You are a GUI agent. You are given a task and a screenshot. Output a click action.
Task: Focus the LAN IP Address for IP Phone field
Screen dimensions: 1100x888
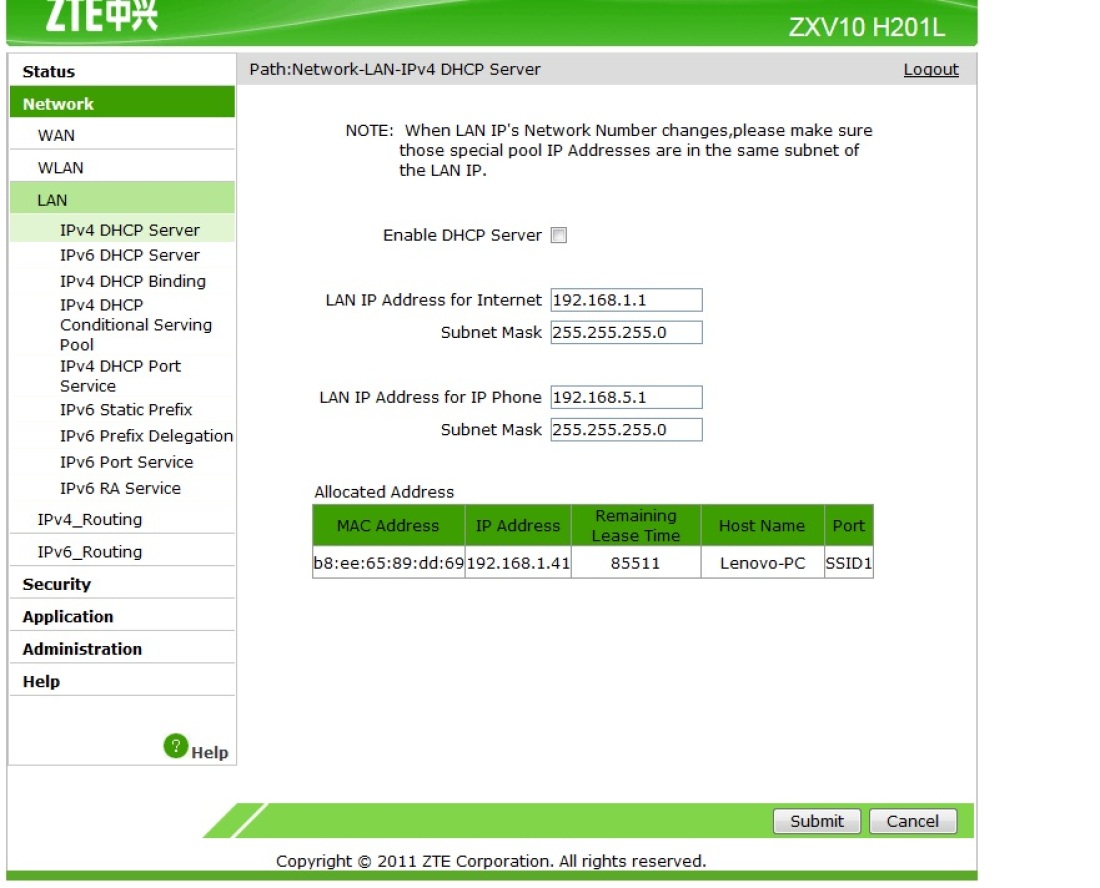click(626, 397)
